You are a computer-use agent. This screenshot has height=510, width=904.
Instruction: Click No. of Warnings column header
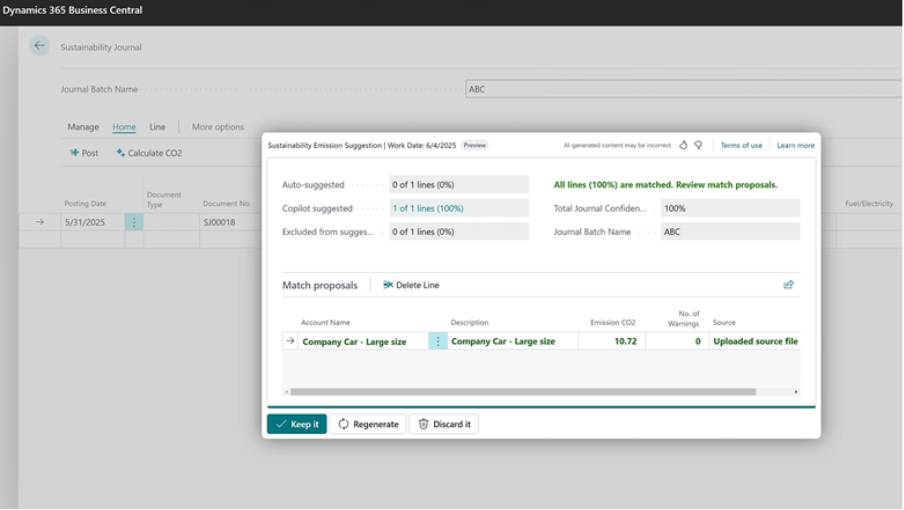(684, 318)
